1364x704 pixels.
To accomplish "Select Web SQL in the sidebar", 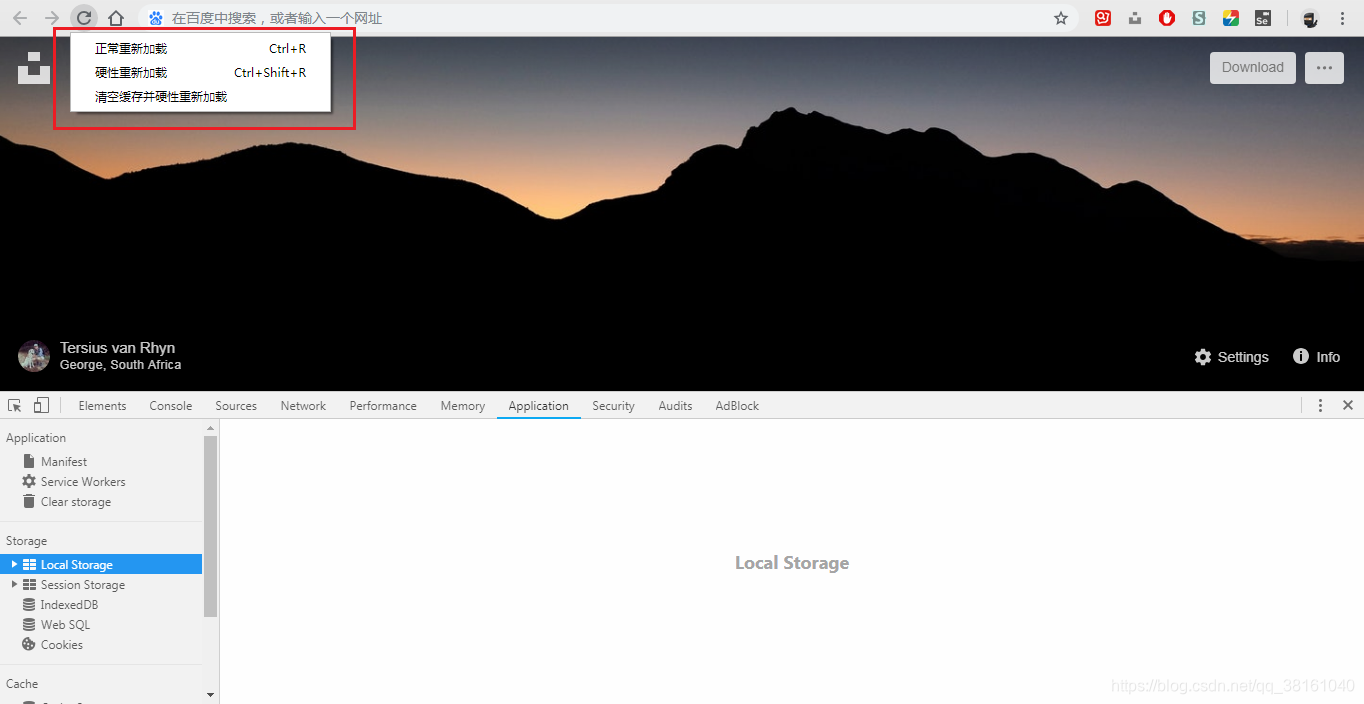I will tap(65, 625).
